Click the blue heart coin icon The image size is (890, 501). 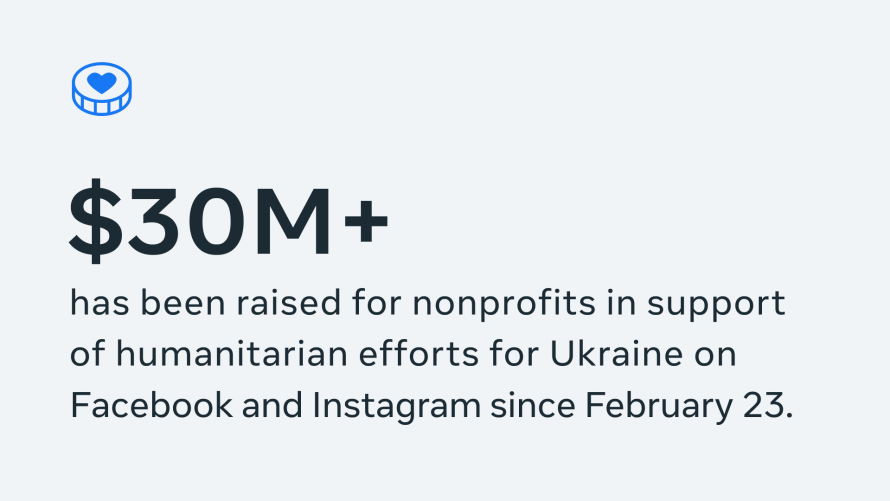pos(102,88)
